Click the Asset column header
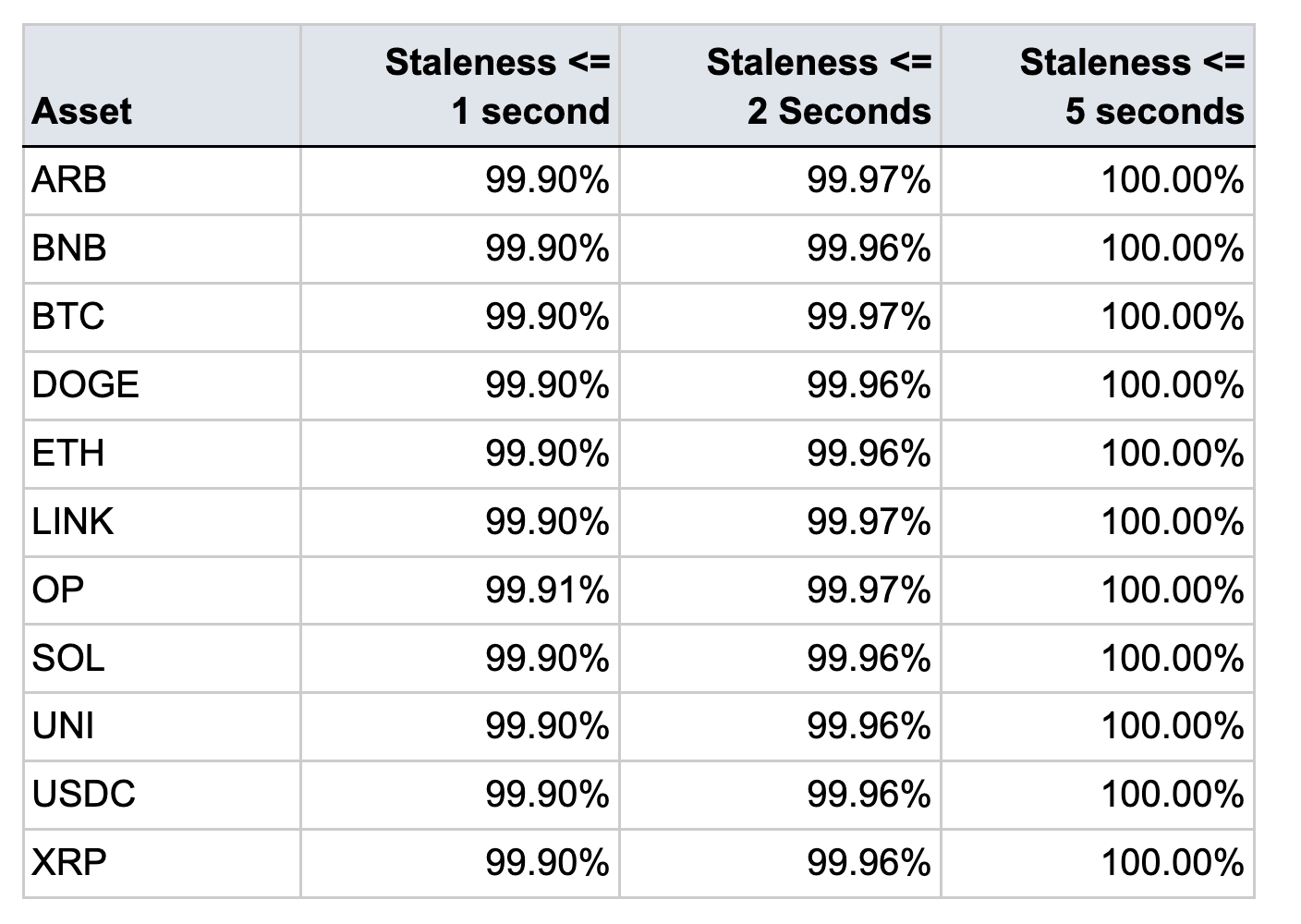 coord(82,111)
